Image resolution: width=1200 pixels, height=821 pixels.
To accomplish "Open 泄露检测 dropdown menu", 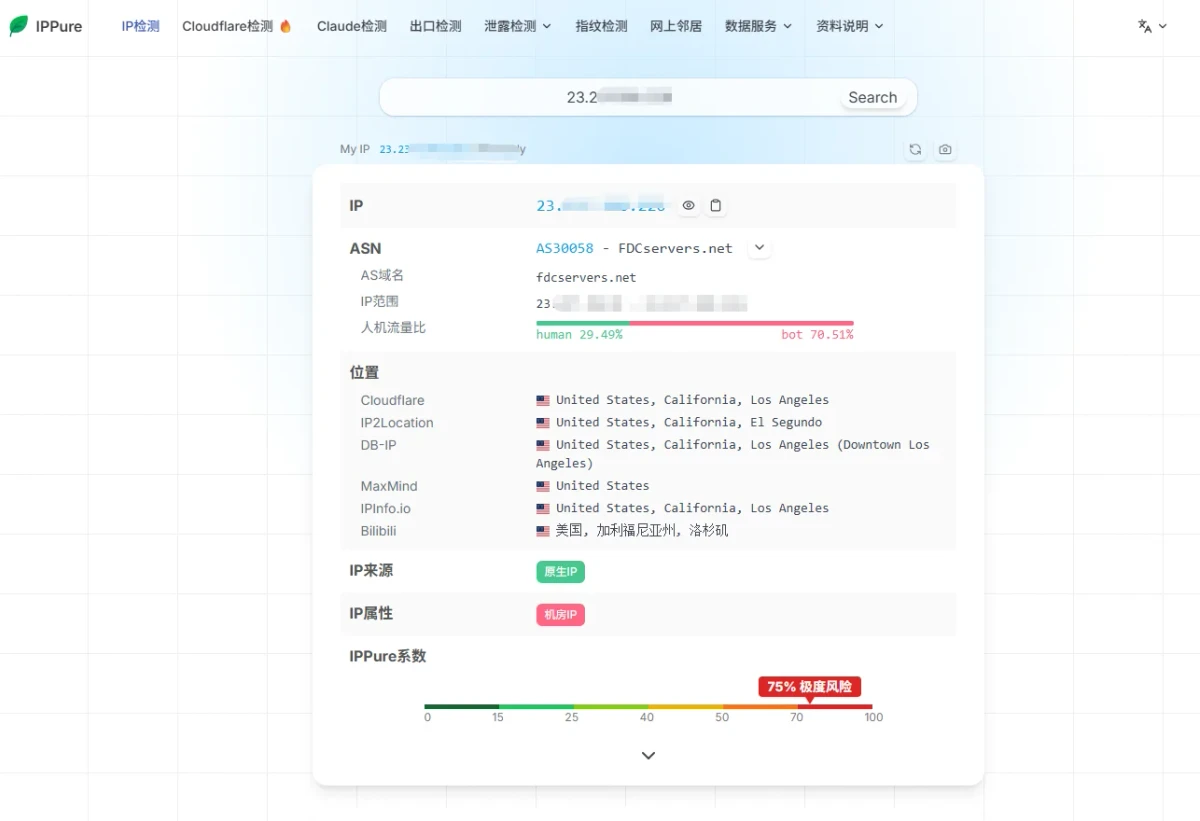I will [518, 26].
